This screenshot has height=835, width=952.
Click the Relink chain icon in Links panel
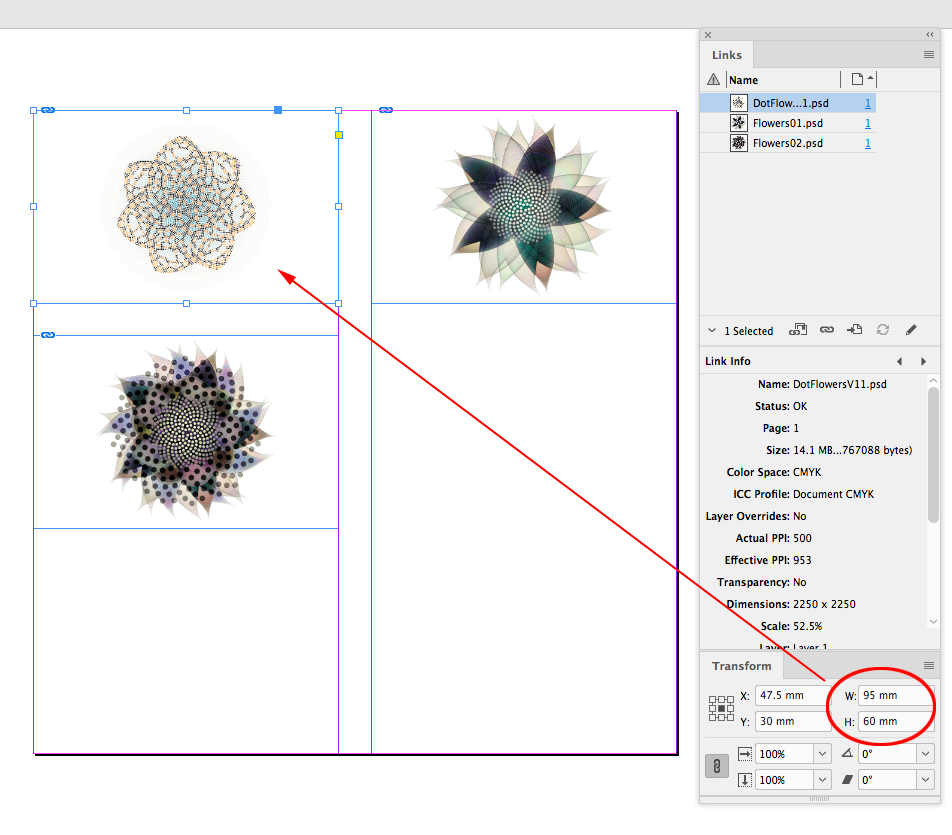(827, 329)
